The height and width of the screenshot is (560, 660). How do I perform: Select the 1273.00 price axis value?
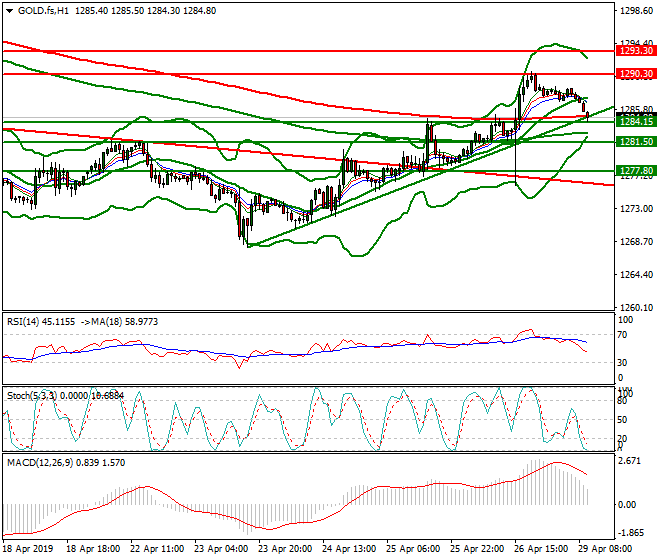[x=636, y=209]
